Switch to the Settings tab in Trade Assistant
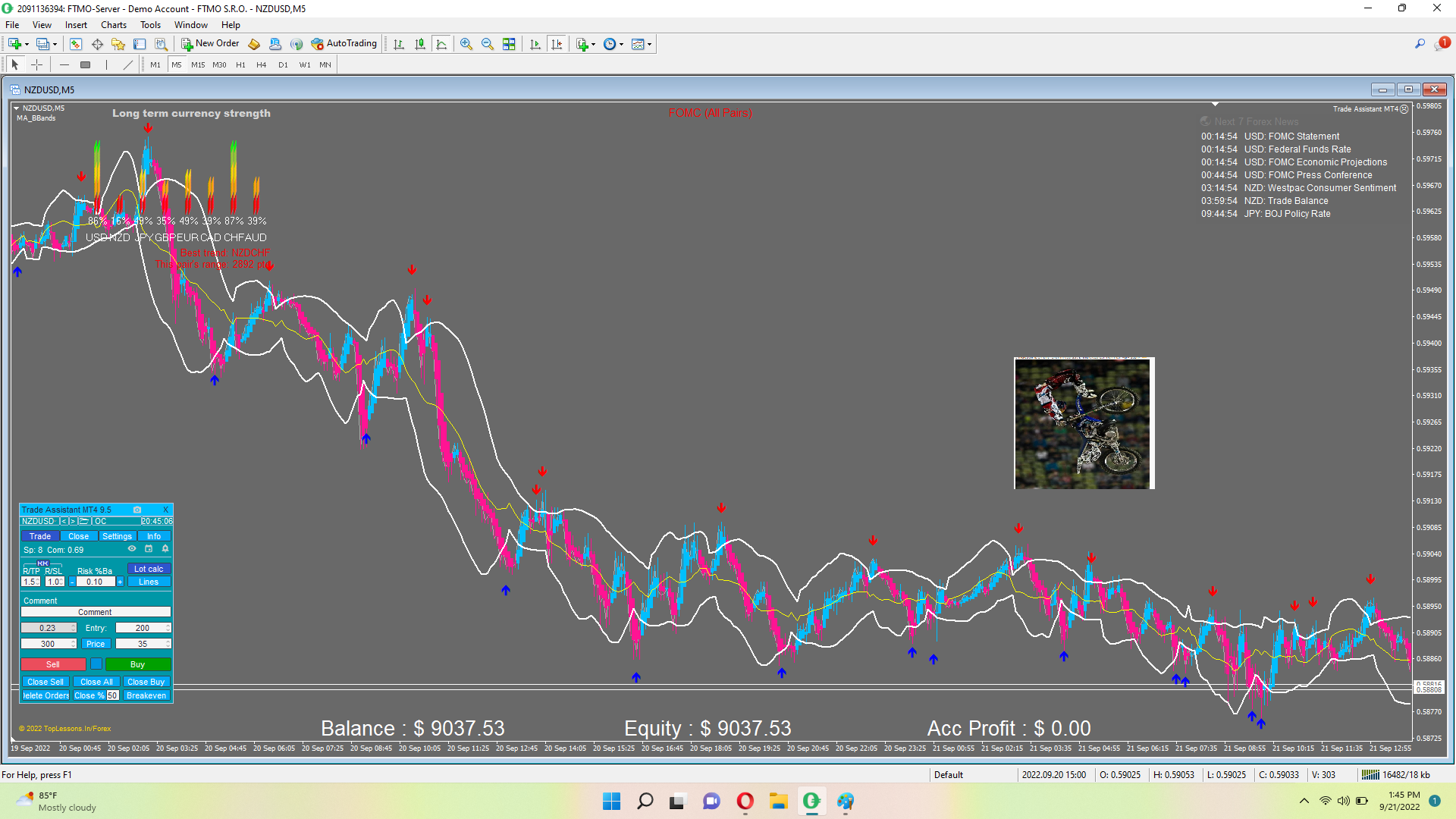Image resolution: width=1456 pixels, height=819 pixels. (117, 536)
